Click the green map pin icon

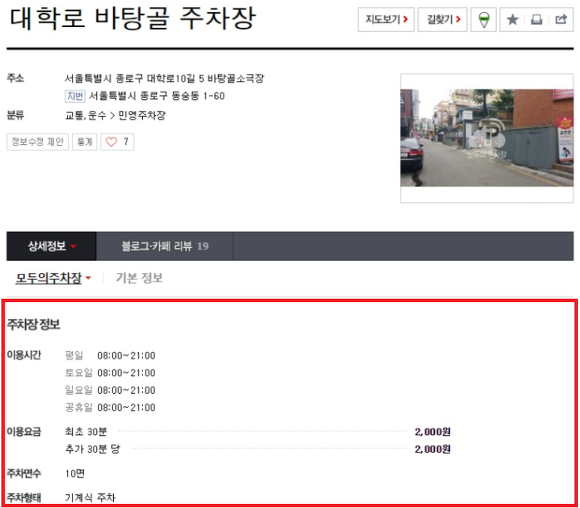[x=483, y=19]
